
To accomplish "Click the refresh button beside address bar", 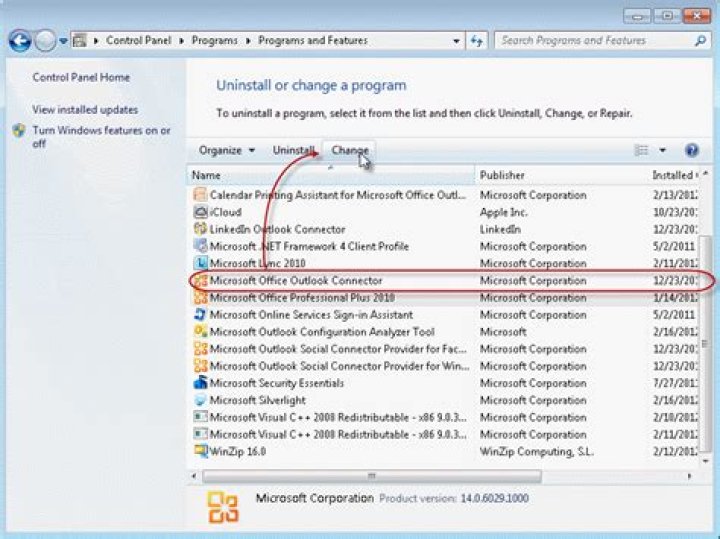I will [x=477, y=41].
